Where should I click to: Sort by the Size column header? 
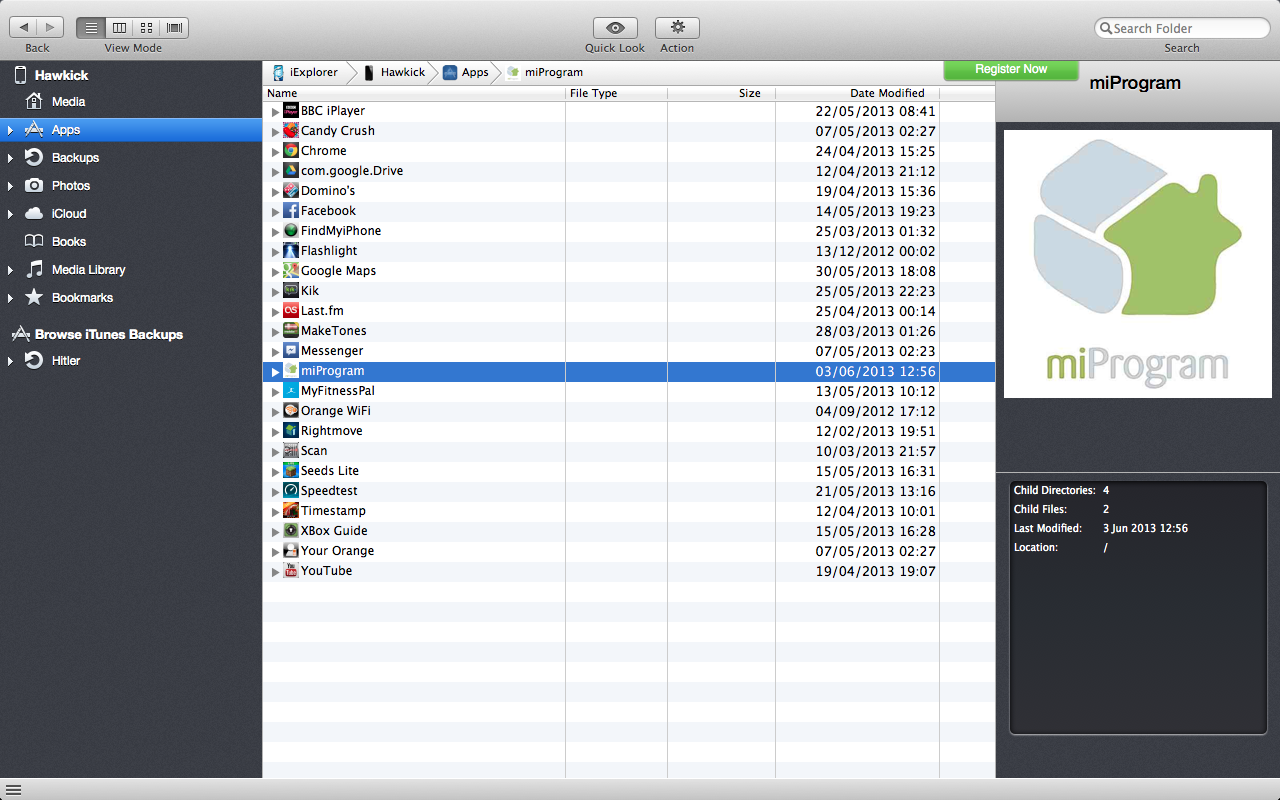point(721,93)
